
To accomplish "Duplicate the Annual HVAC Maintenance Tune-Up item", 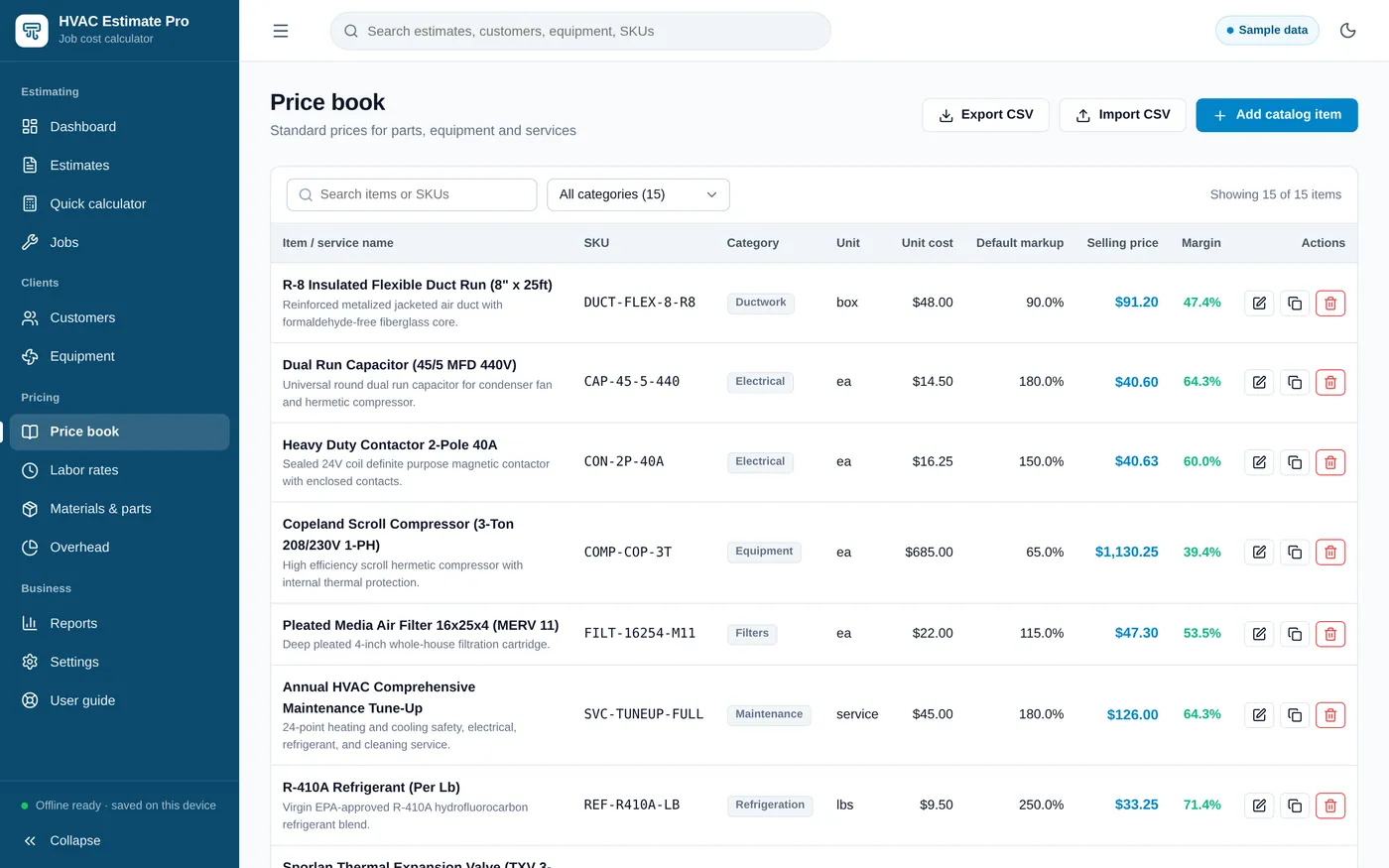I will point(1295,715).
